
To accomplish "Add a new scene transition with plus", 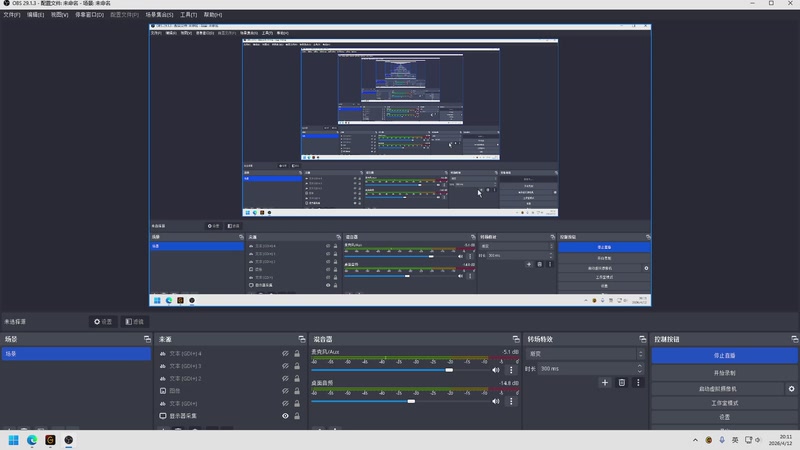I will (x=605, y=383).
